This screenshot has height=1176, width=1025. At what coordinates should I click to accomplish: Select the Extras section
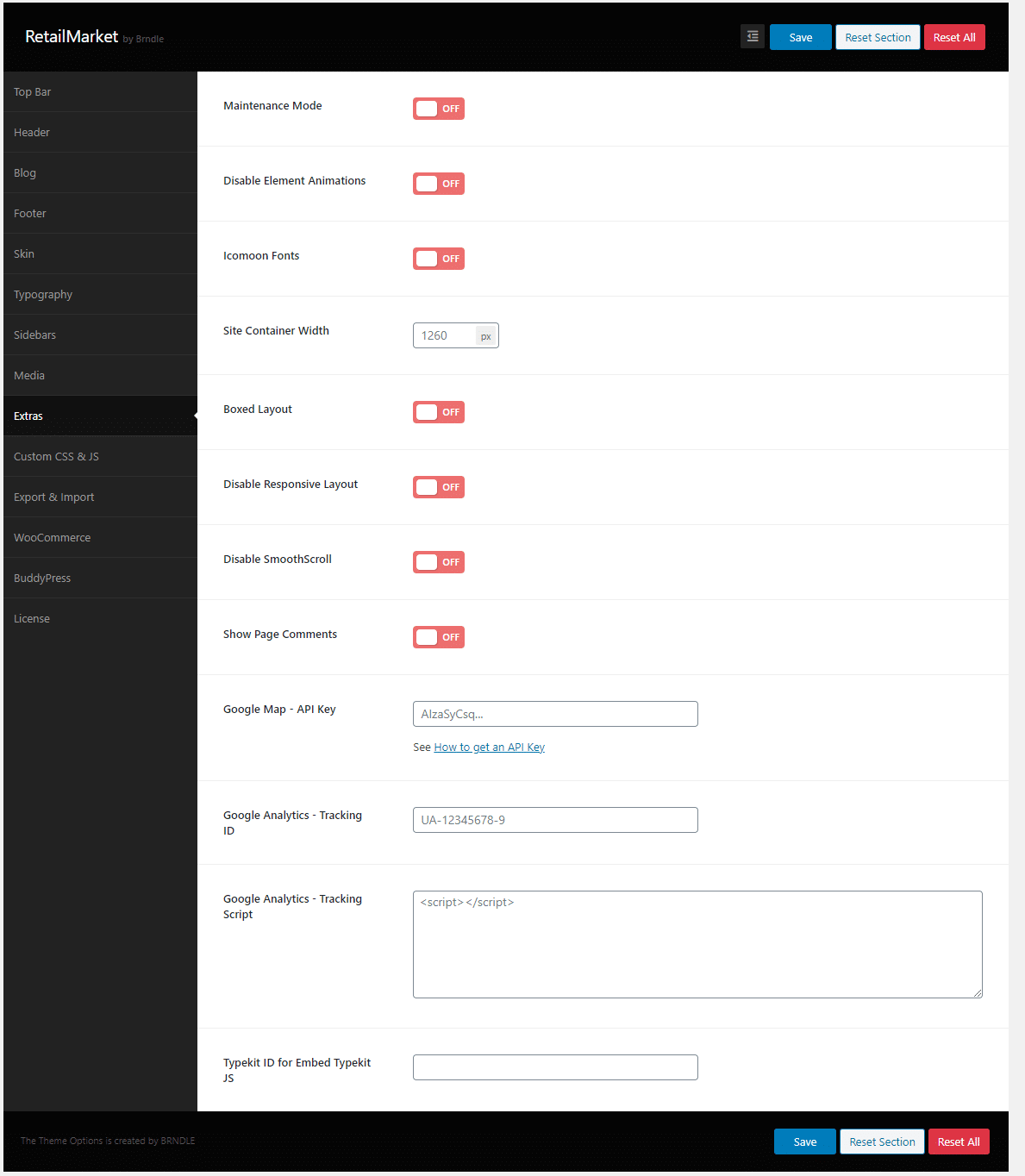pyautogui.click(x=100, y=416)
